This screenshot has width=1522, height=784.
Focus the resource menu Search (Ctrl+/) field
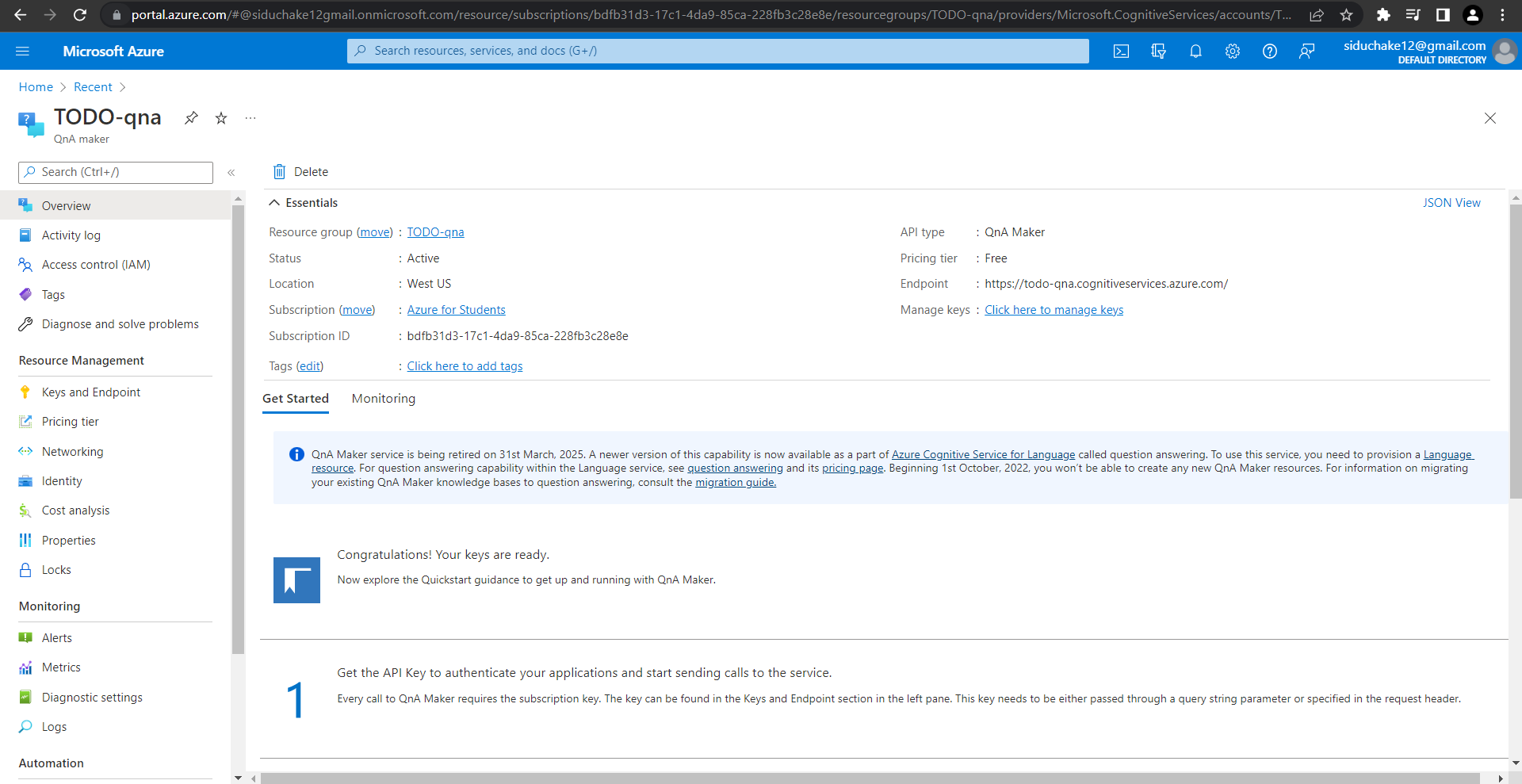116,172
